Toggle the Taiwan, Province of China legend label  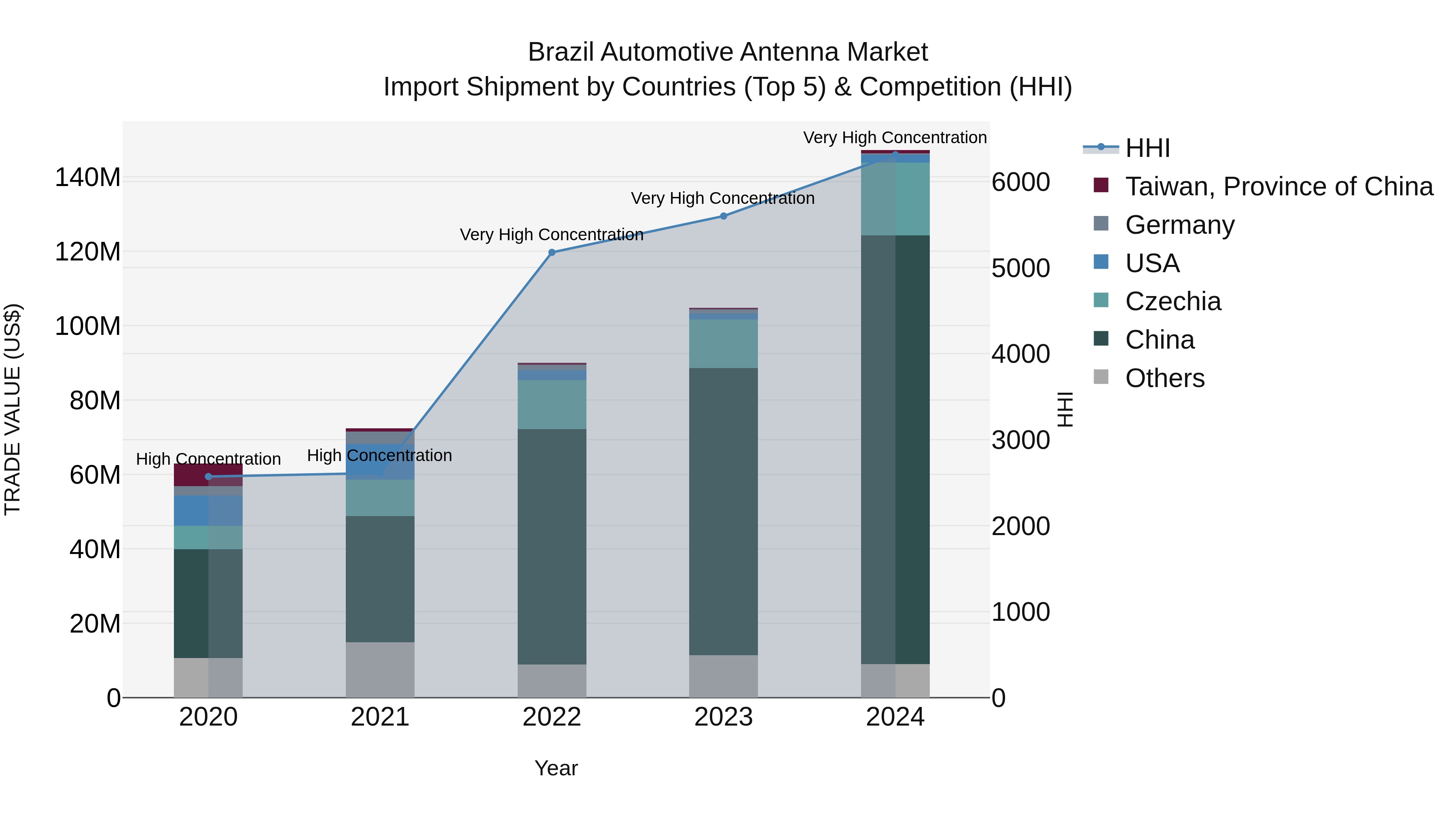[x=1279, y=186]
